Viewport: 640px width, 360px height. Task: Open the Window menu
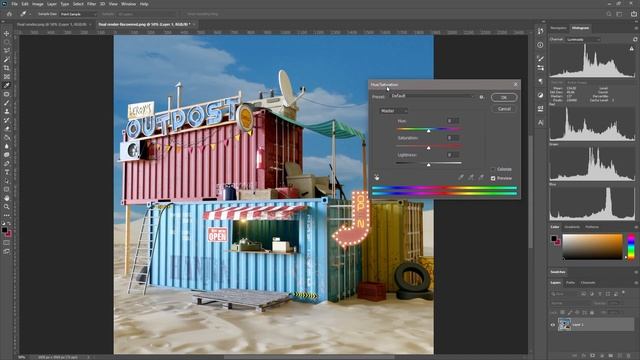(x=128, y=4)
